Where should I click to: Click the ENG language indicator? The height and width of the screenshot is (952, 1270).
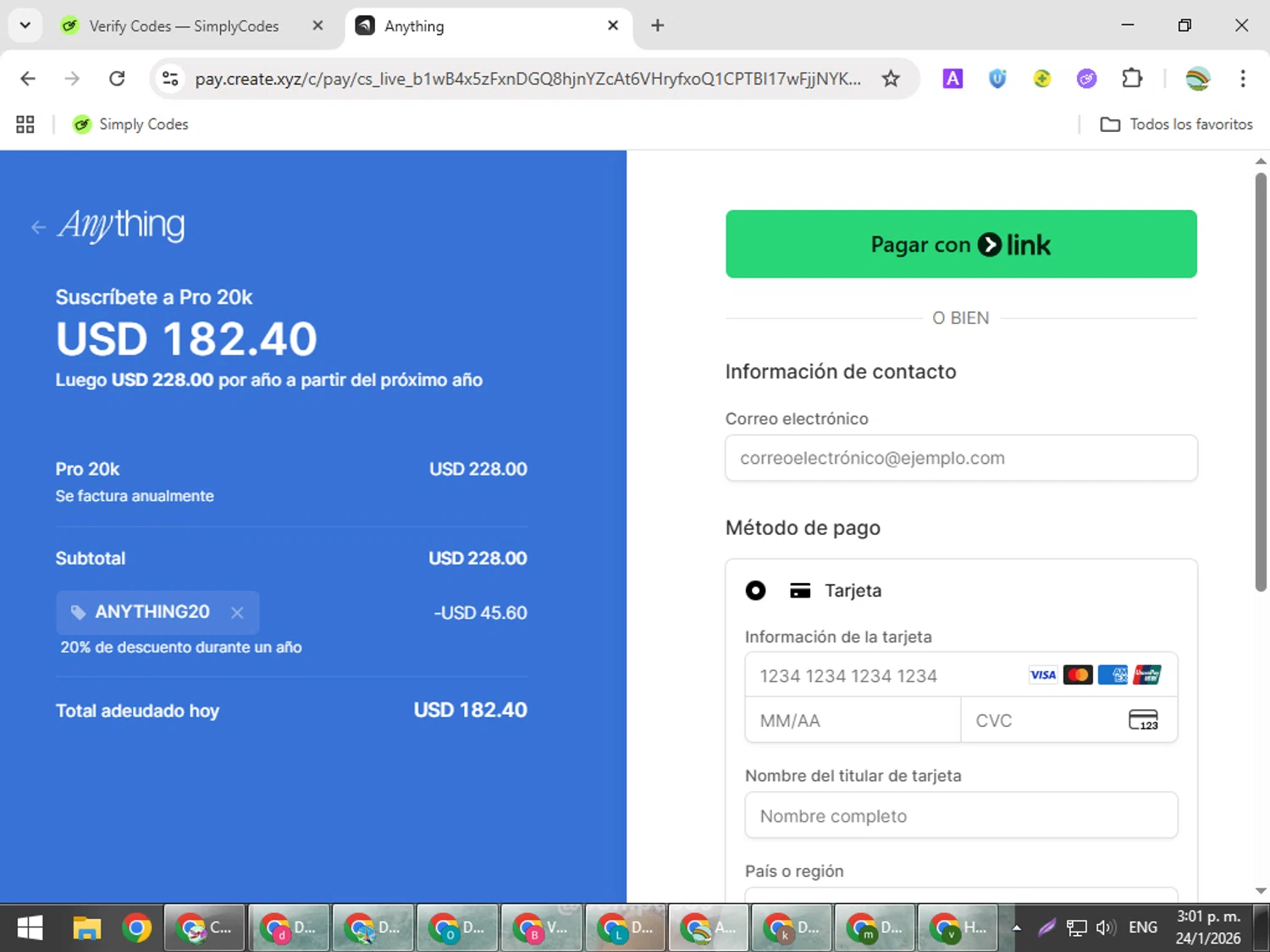pyautogui.click(x=1143, y=927)
